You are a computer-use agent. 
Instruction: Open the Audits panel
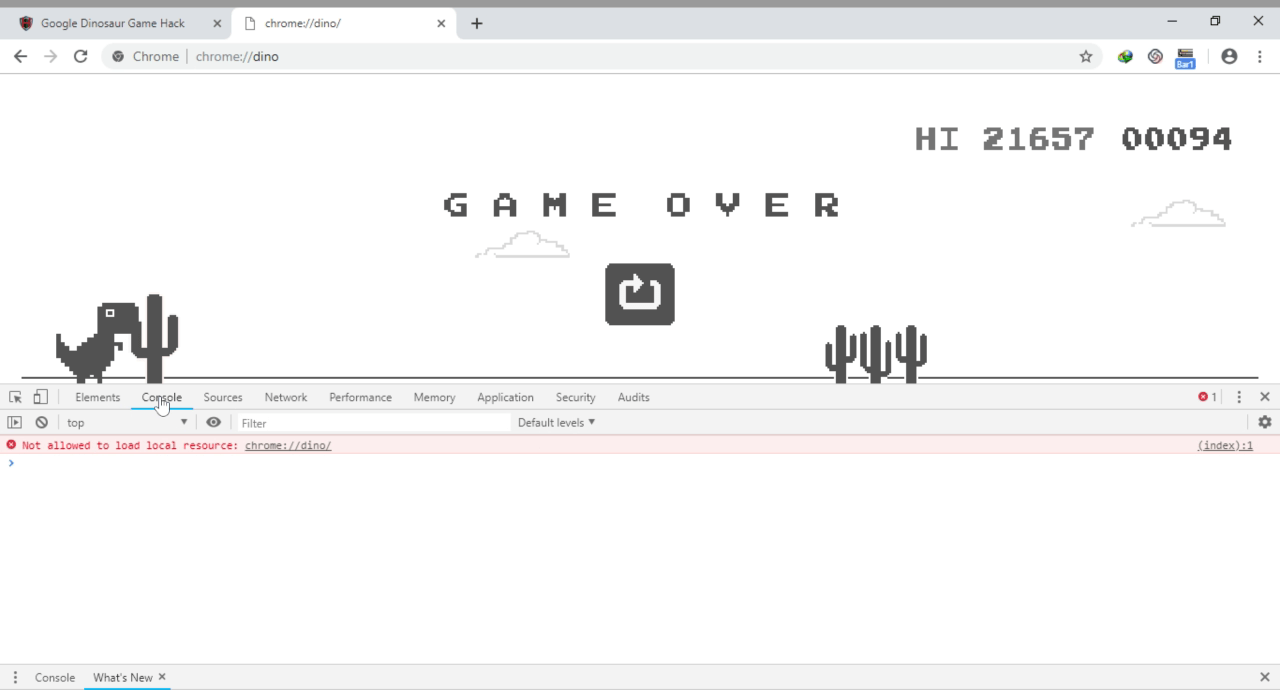(x=633, y=397)
